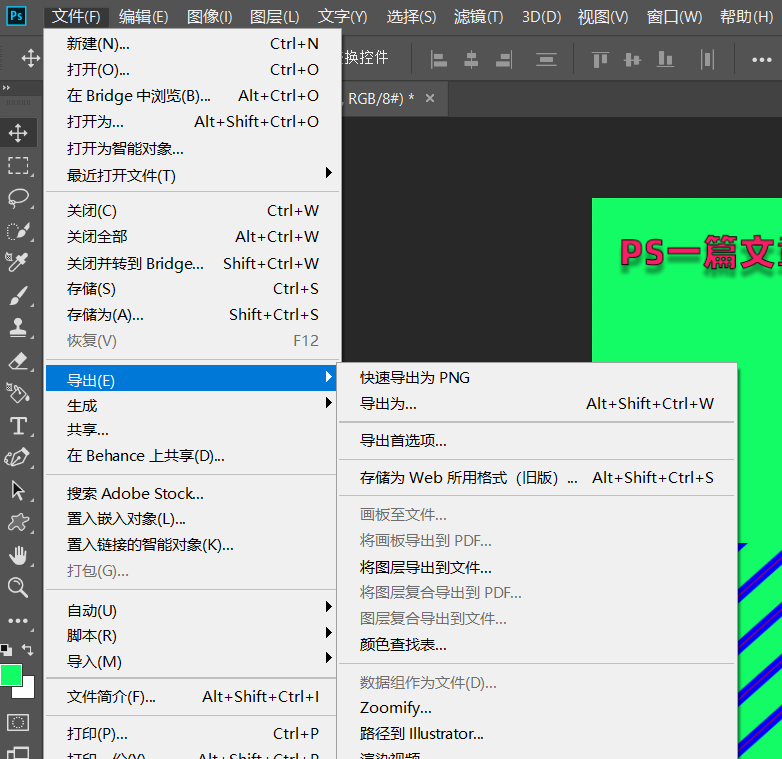Click the green foreground color swatch
782x759 pixels.
(11, 675)
